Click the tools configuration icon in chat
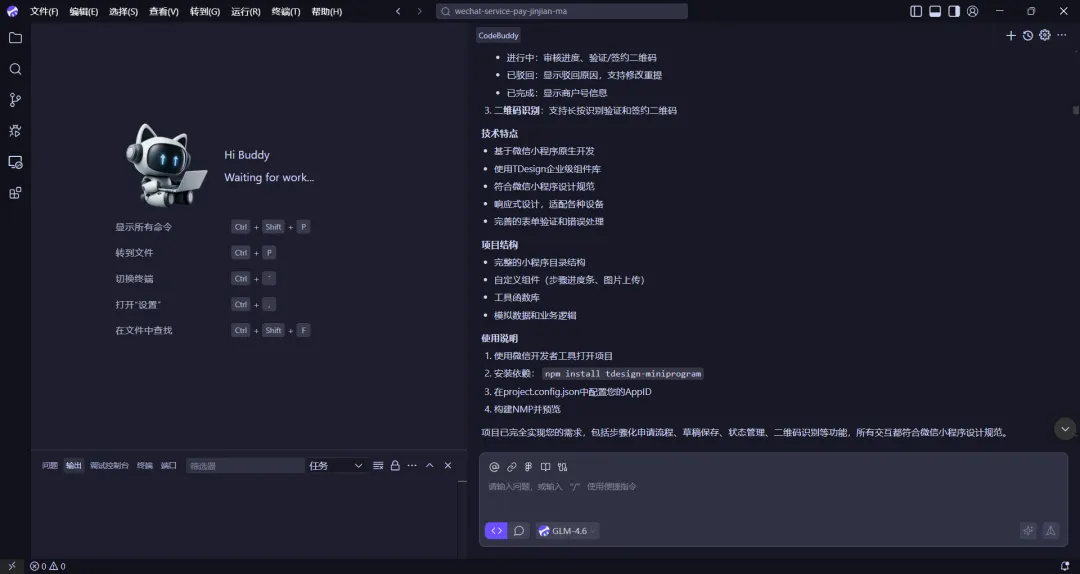 tap(562, 467)
